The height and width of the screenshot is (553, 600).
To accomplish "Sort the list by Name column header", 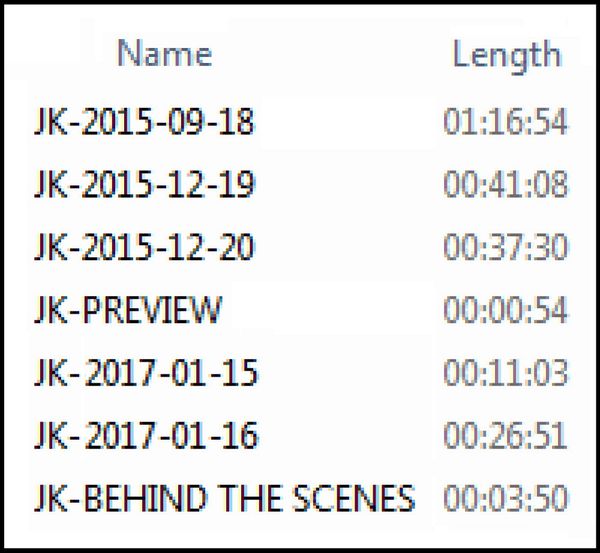I will (164, 53).
